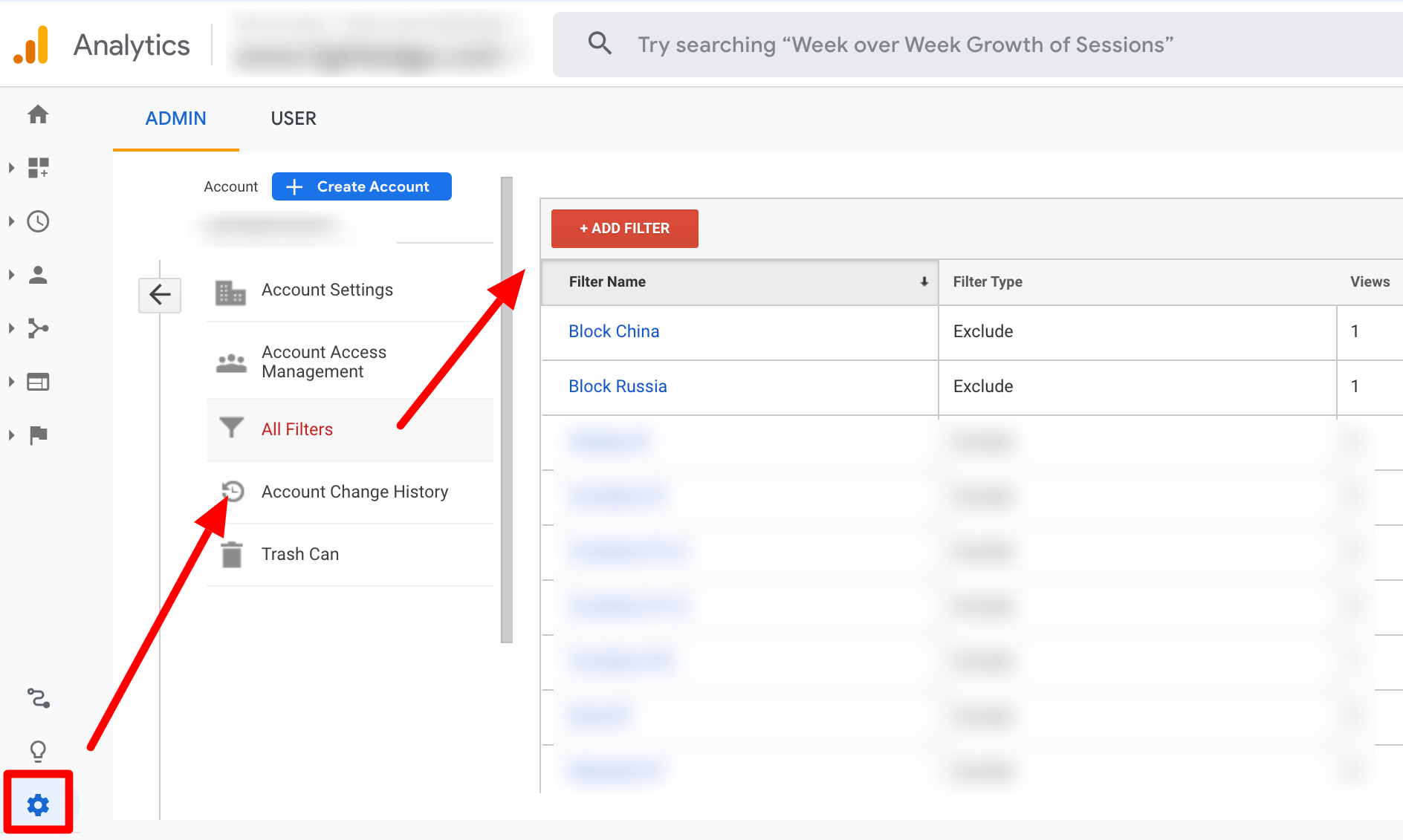Select the Admin gear icon

pyautogui.click(x=39, y=803)
